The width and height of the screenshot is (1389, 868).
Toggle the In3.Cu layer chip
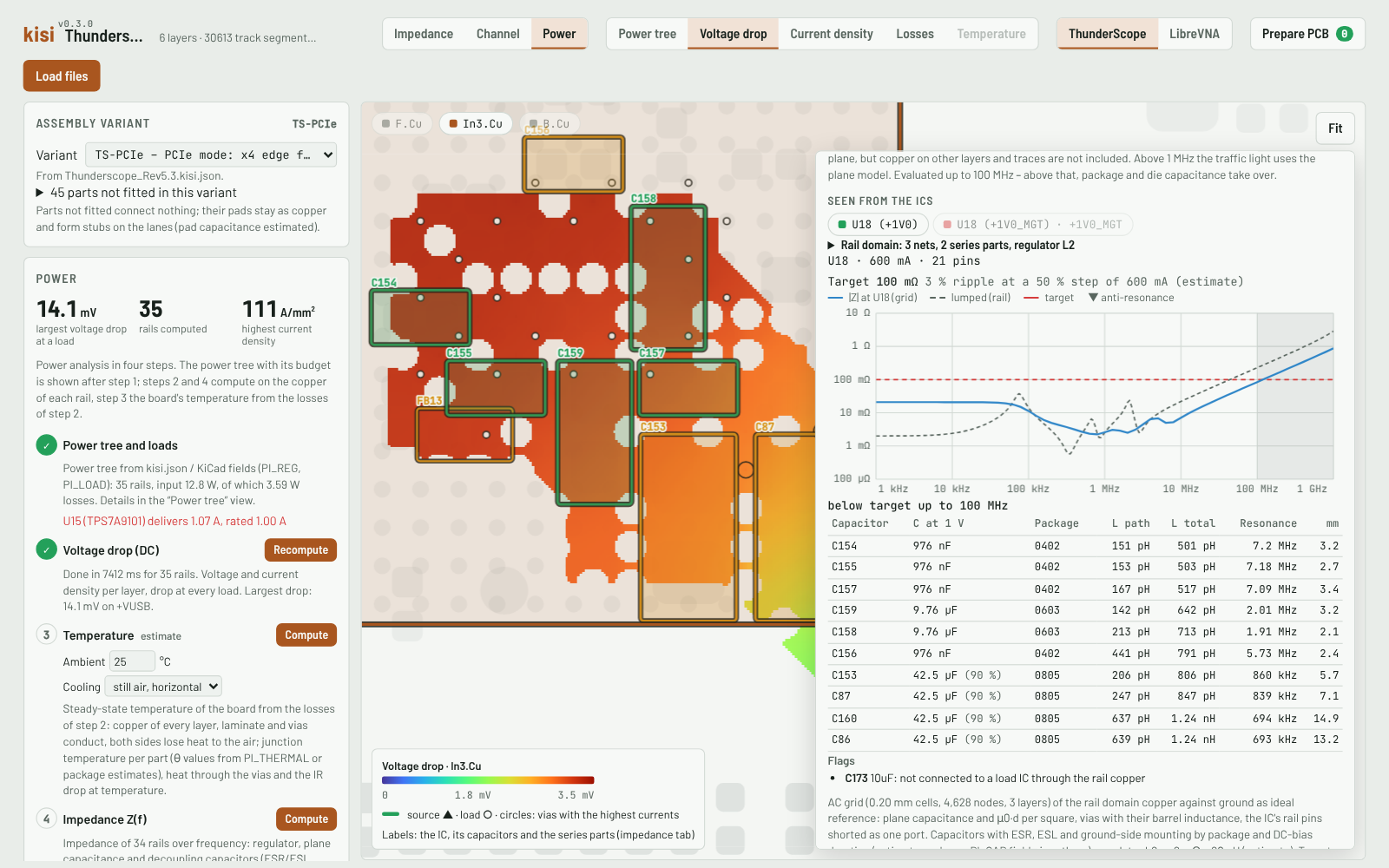[x=476, y=124]
